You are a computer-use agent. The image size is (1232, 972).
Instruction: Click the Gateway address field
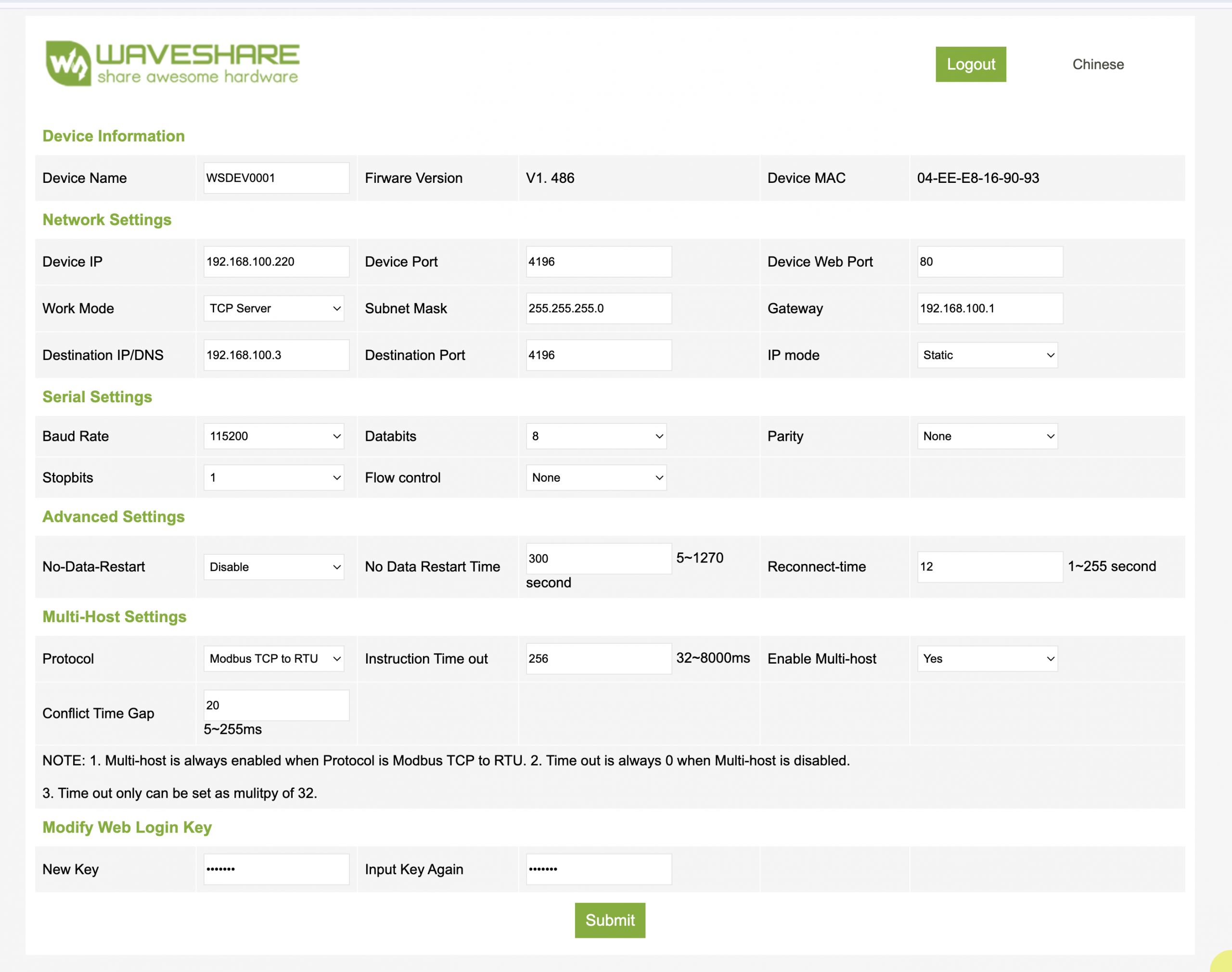point(989,308)
